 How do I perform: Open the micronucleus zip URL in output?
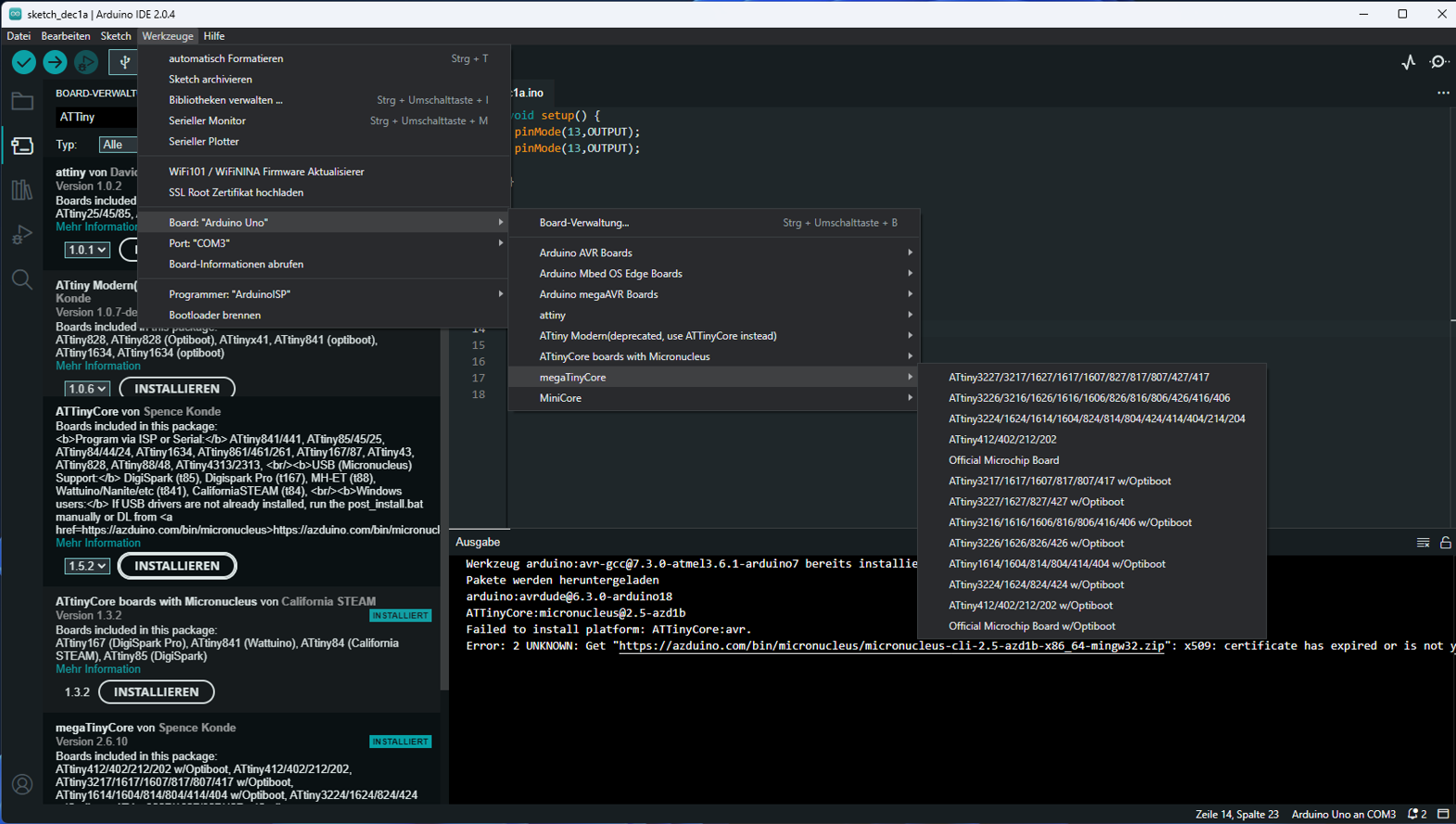click(891, 646)
